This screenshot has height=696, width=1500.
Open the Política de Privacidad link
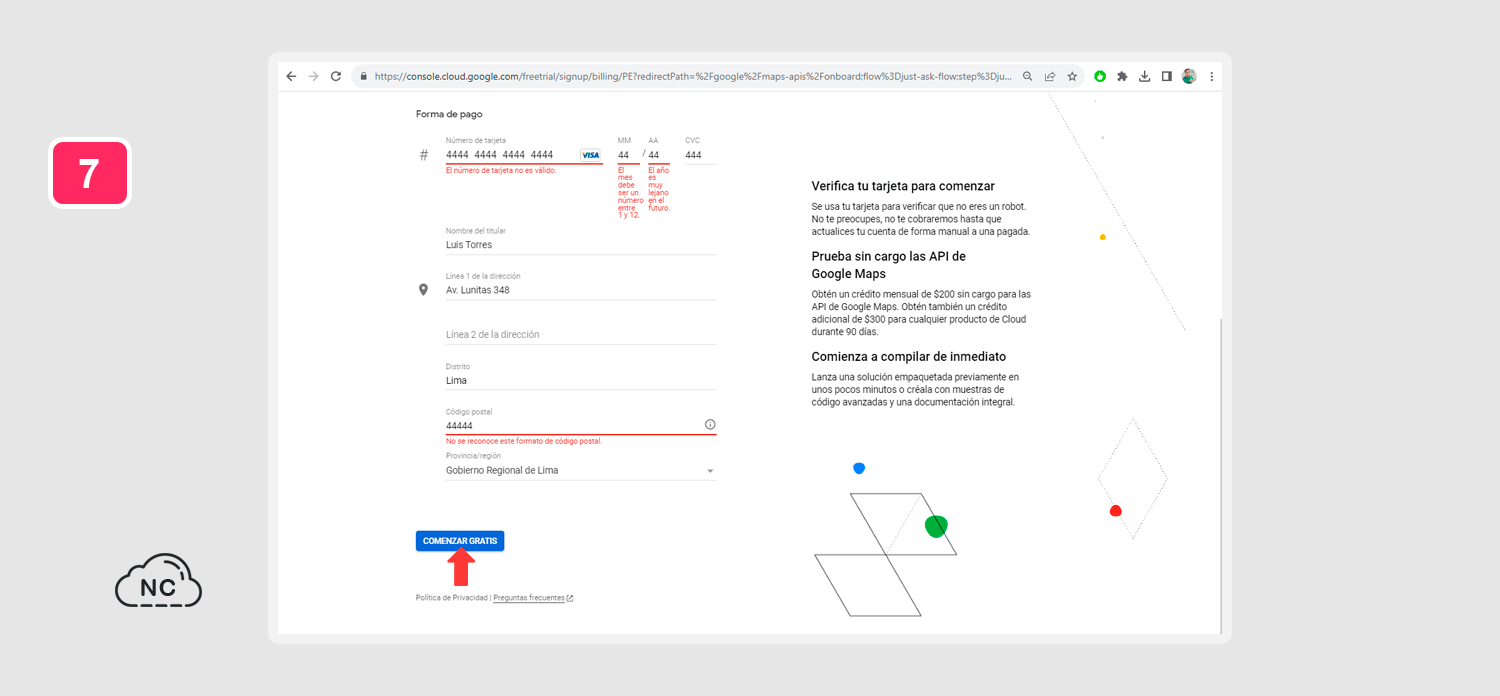coord(452,598)
